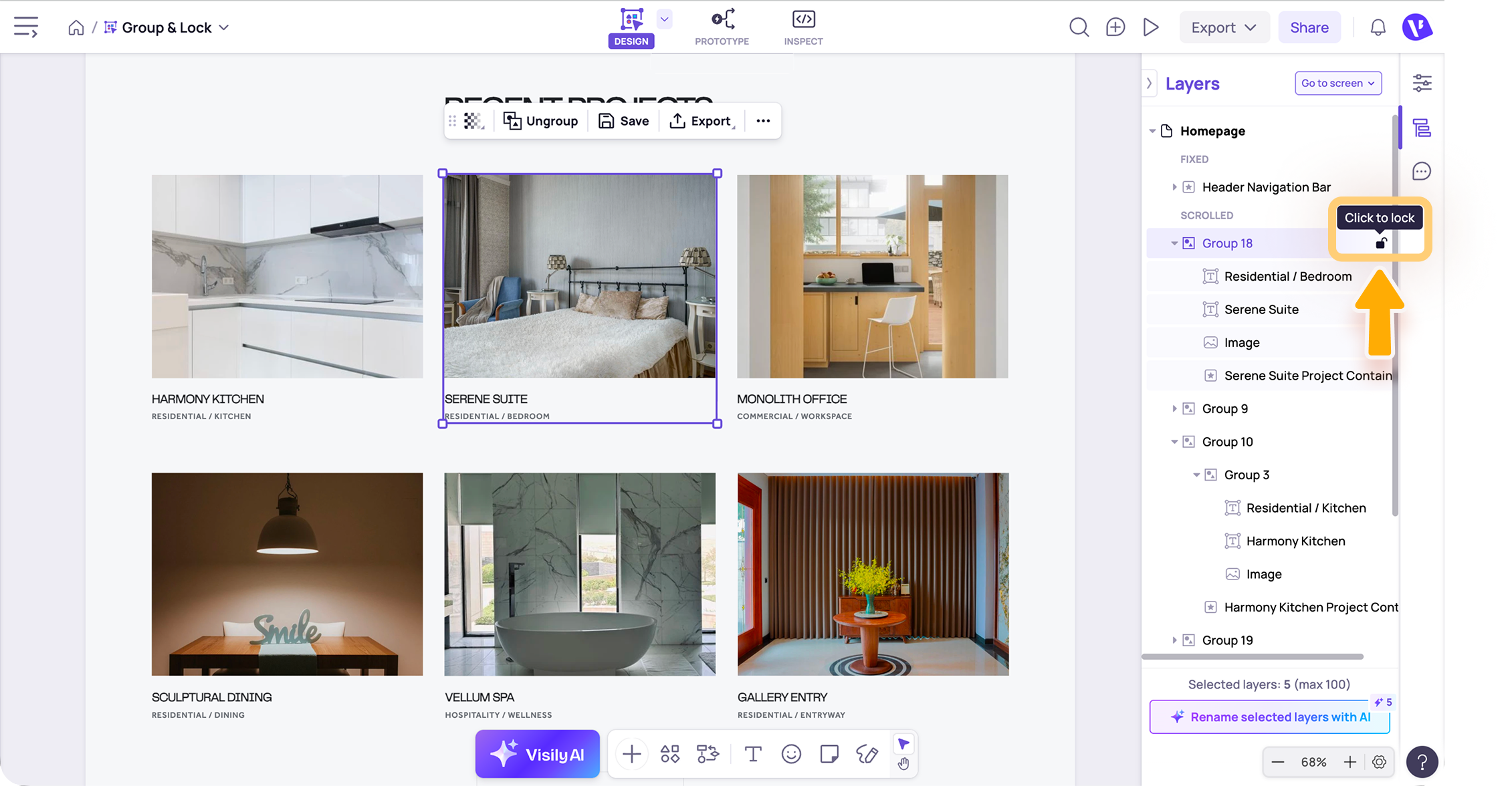Collapse the Homepage screen tree

[x=1152, y=131]
